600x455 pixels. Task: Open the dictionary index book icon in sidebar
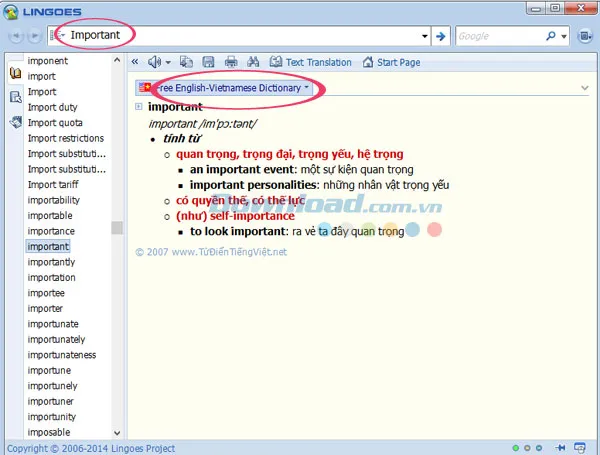coord(15,74)
